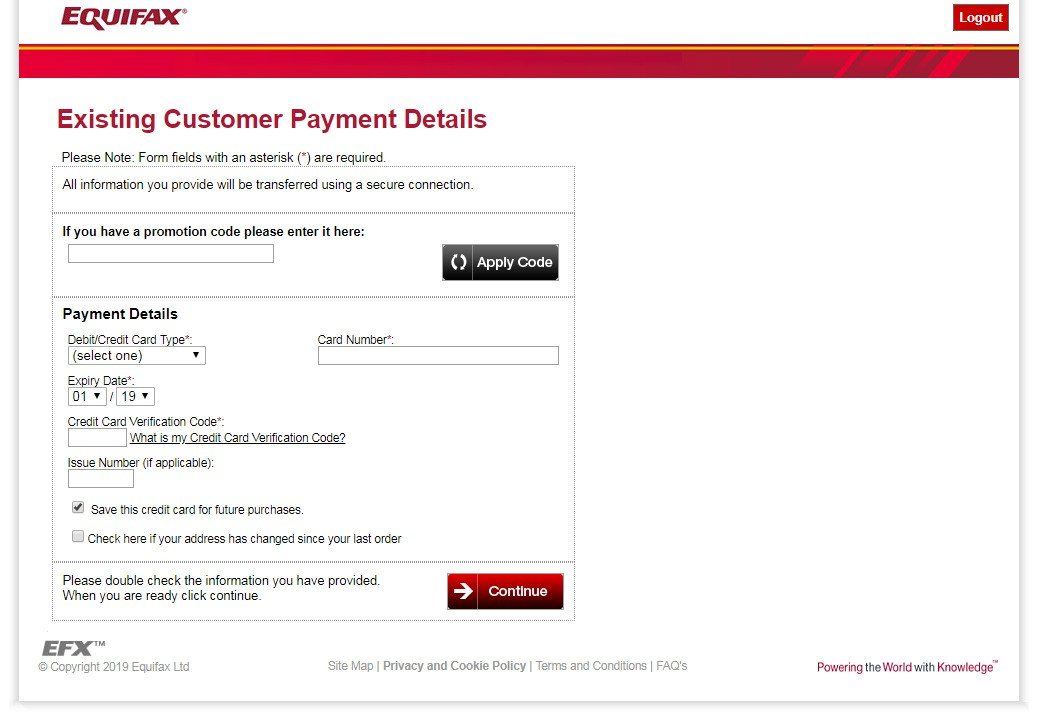The width and height of the screenshot is (1048, 723).
Task: Click the Equifax logo
Action: coord(124,18)
